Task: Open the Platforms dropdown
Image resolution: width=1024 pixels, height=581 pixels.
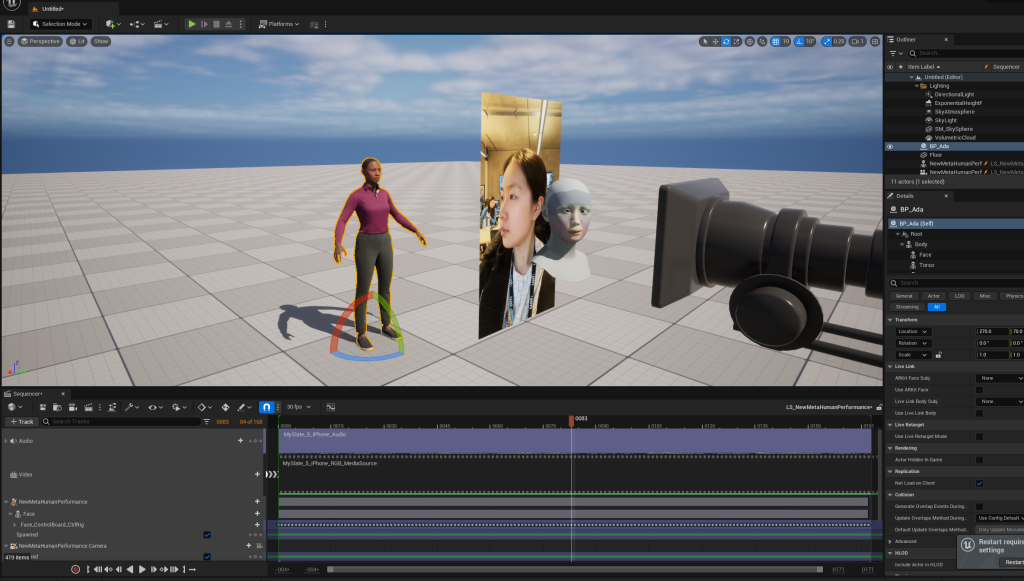Action: pyautogui.click(x=279, y=24)
